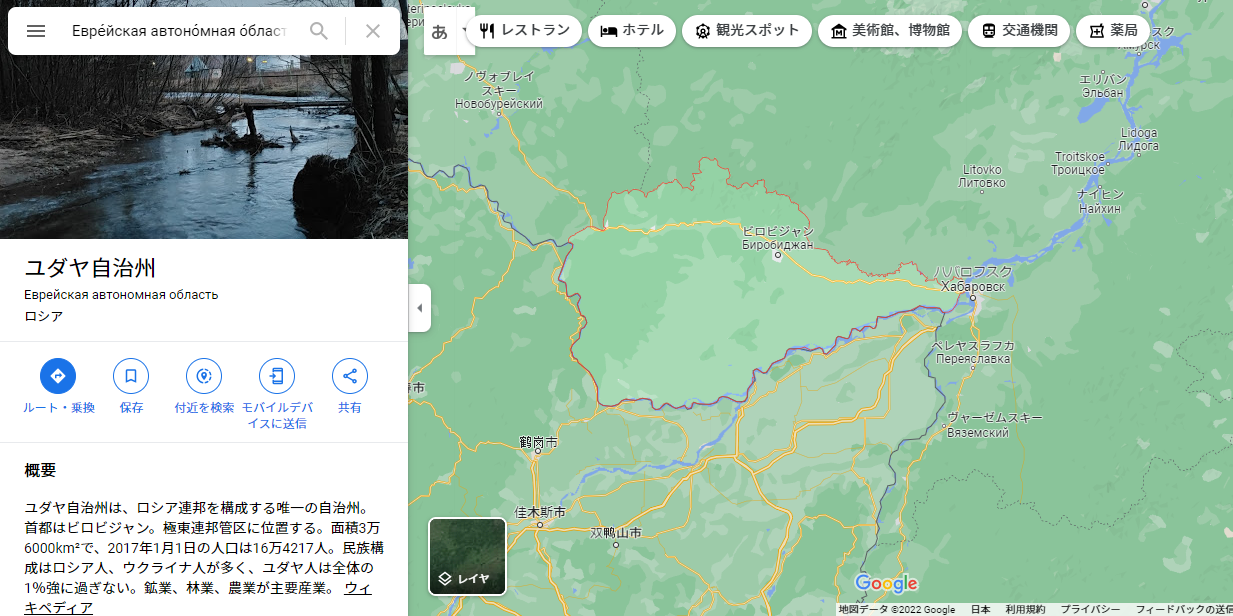Click the Литовко town label
The width and height of the screenshot is (1233, 616).
tap(982, 182)
